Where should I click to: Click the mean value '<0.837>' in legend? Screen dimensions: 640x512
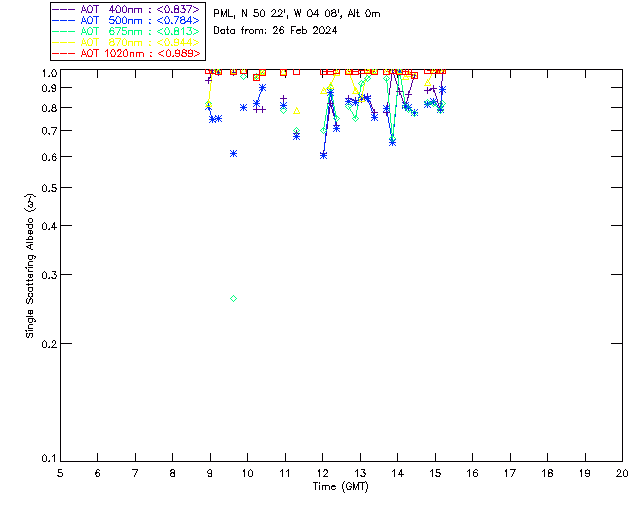tap(178, 9)
